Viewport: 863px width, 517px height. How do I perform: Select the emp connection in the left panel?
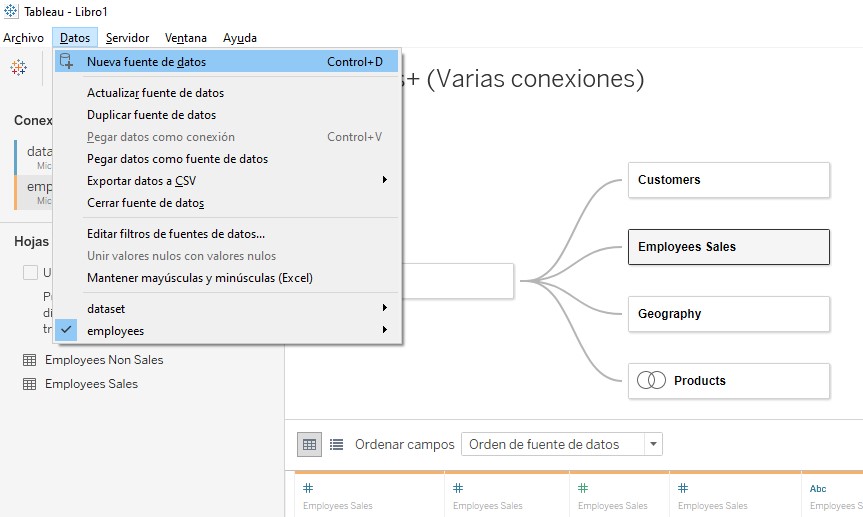coord(33,192)
